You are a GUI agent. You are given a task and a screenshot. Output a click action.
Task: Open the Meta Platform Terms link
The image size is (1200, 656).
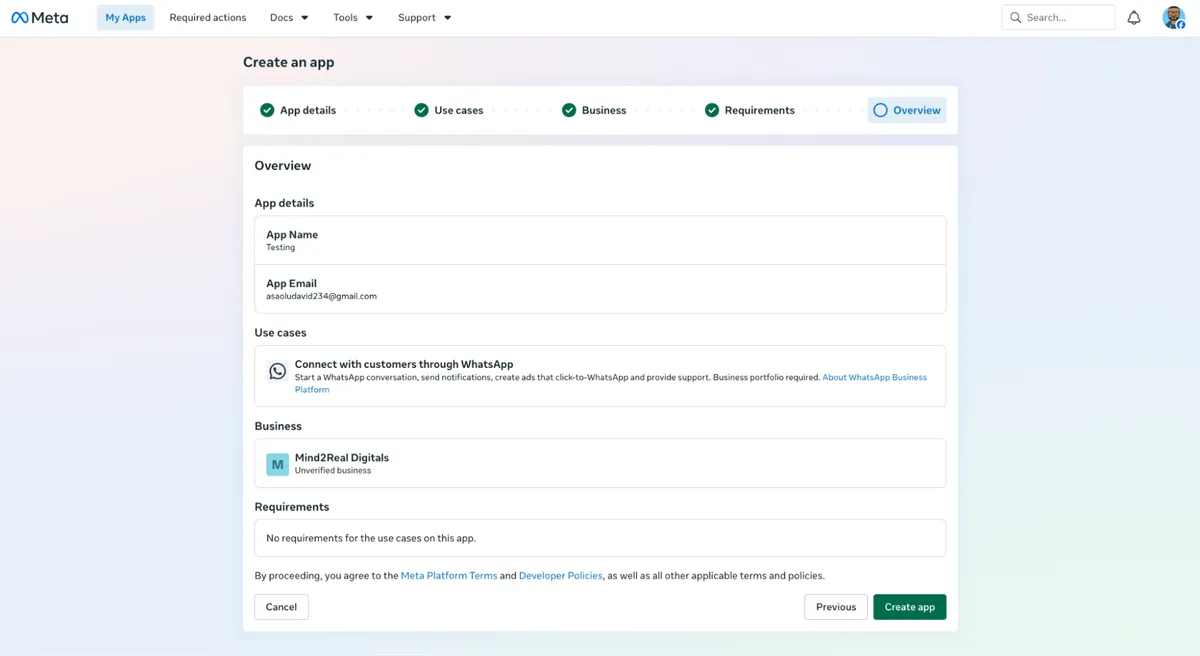(x=449, y=576)
